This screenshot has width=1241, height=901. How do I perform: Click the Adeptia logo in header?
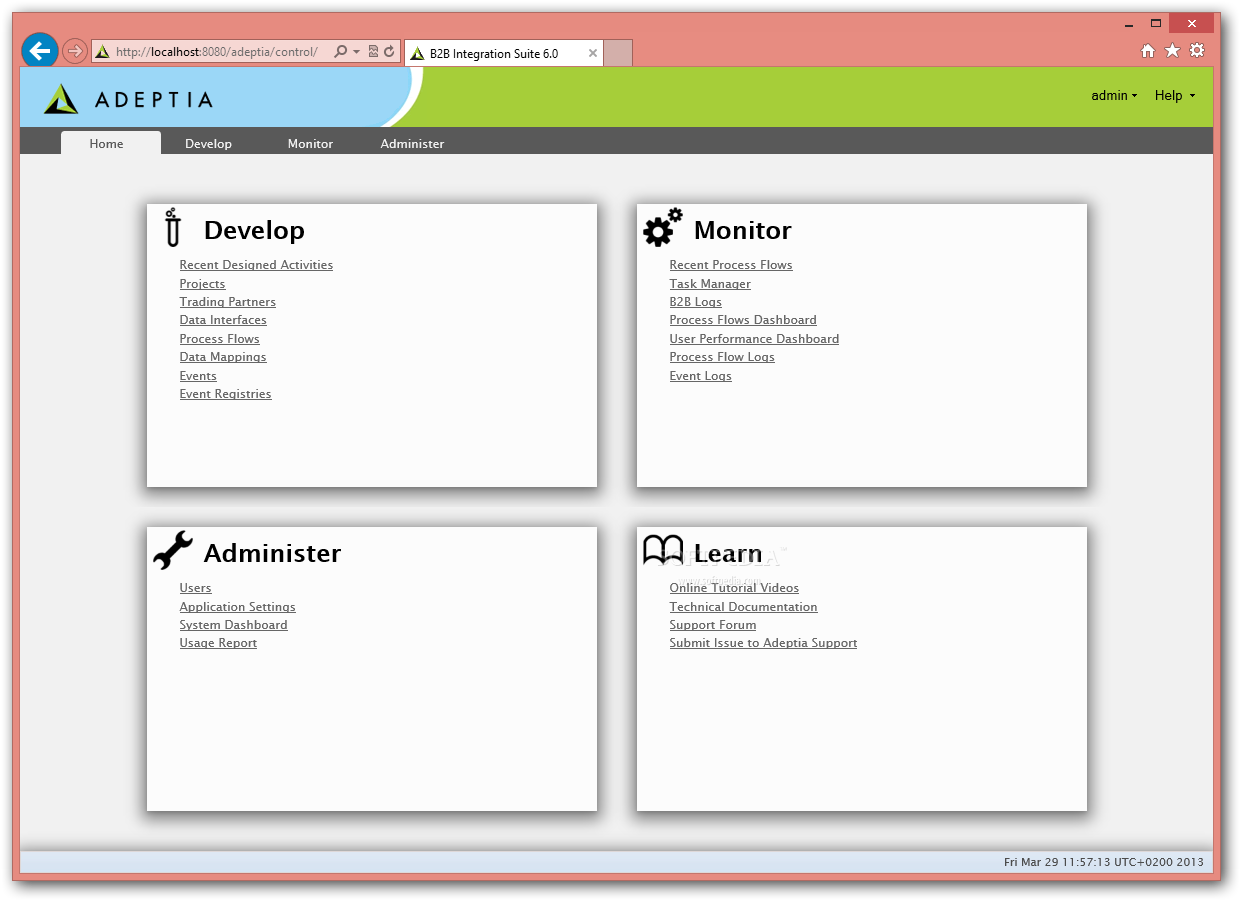[128, 99]
